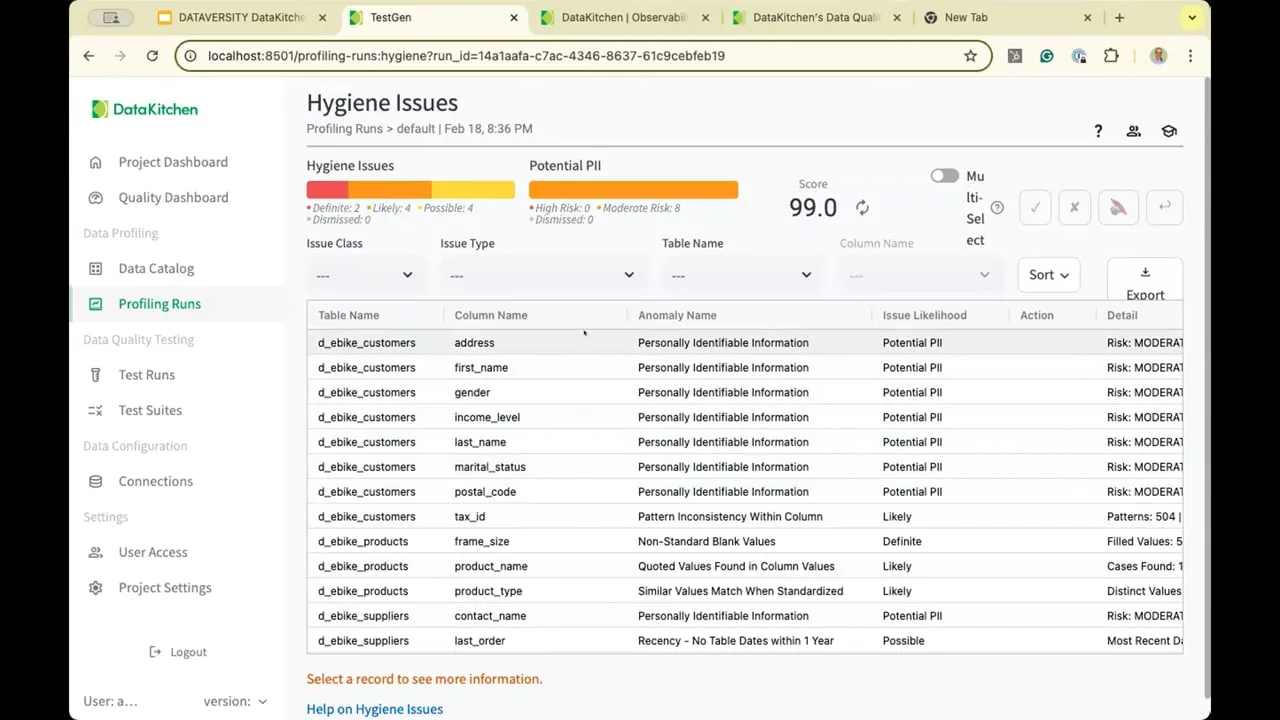Close the TestGen browser tab
Image resolution: width=1280 pixels, height=720 pixels.
tap(514, 18)
